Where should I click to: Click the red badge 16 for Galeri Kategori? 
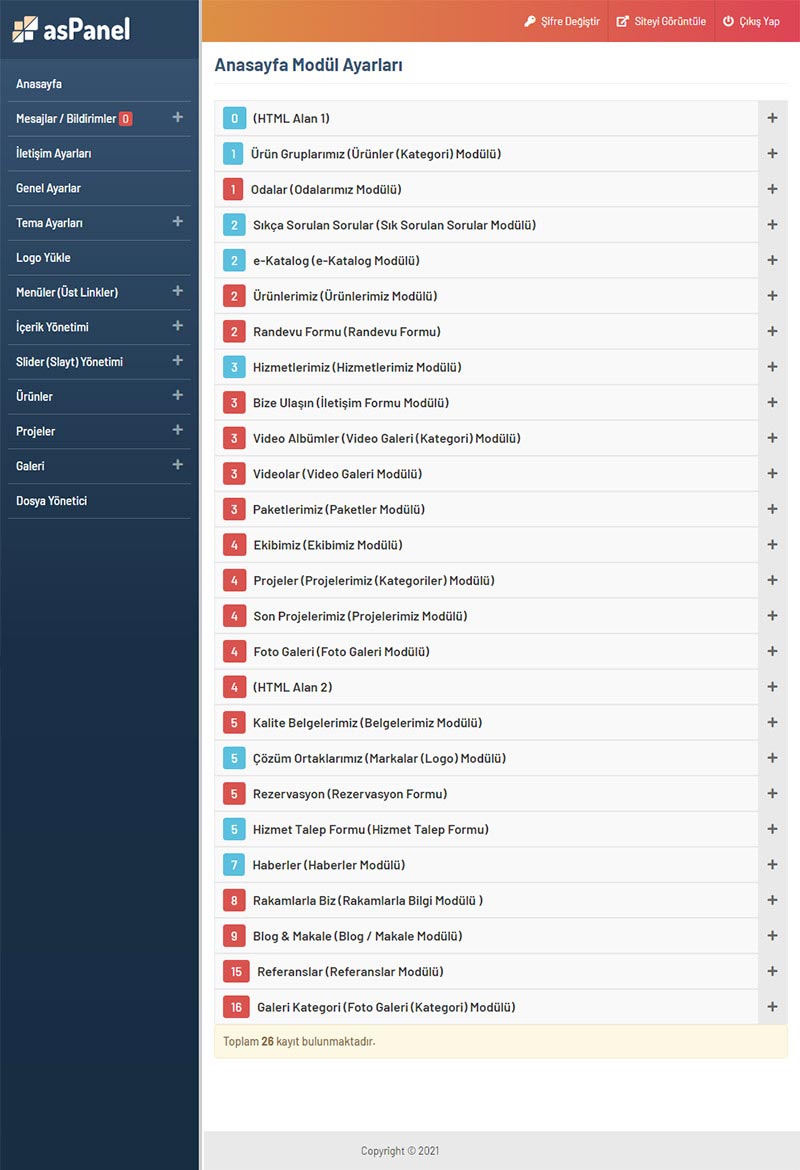(236, 1007)
